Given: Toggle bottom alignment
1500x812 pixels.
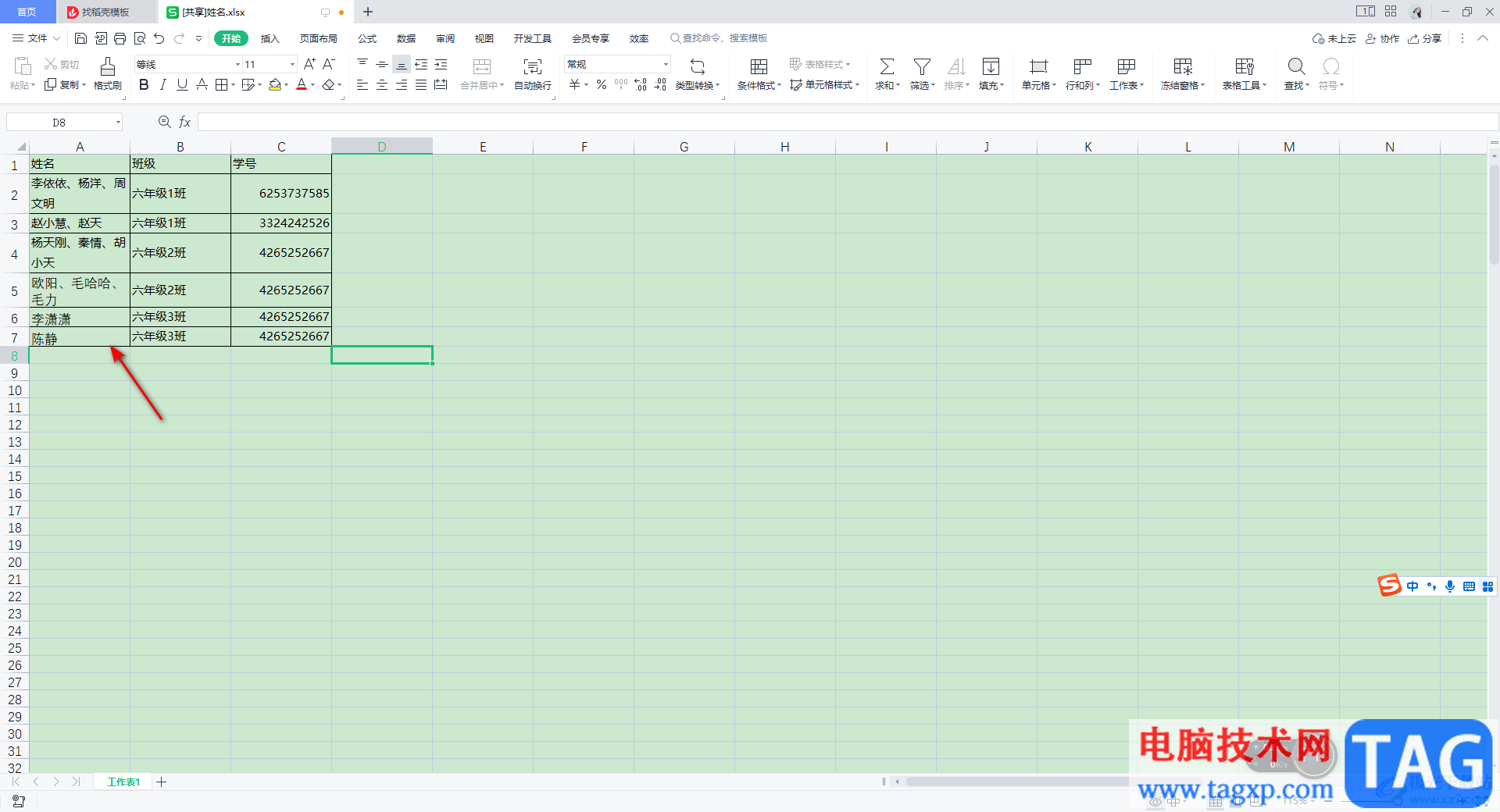Looking at the screenshot, I should [402, 64].
